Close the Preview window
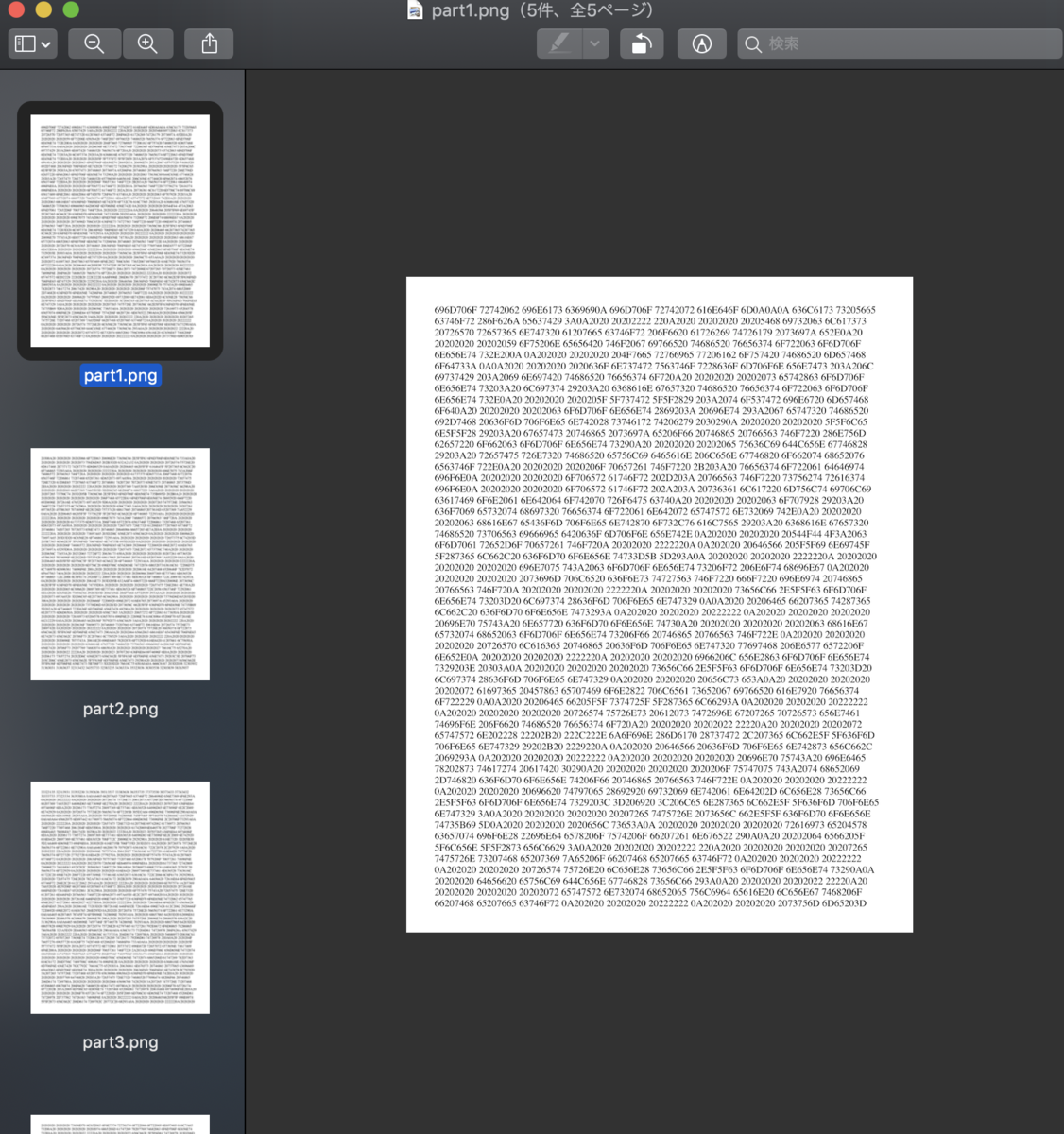The width and height of the screenshot is (1064, 1134). point(16,9)
